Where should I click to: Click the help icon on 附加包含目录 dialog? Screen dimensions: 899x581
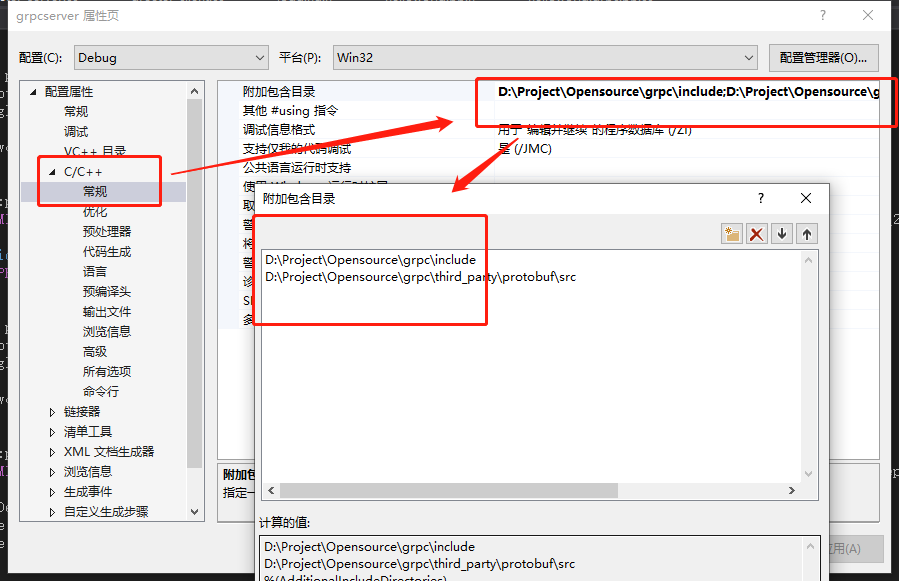[761, 197]
